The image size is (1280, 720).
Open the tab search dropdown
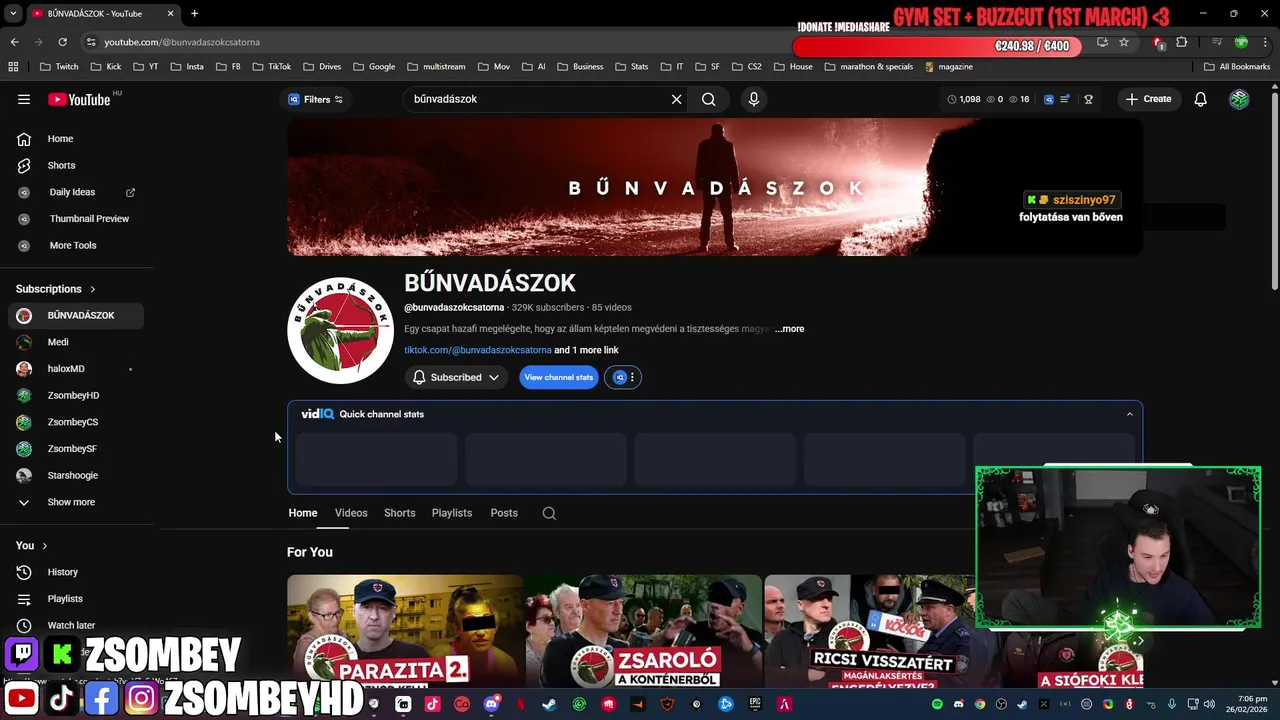[13, 13]
